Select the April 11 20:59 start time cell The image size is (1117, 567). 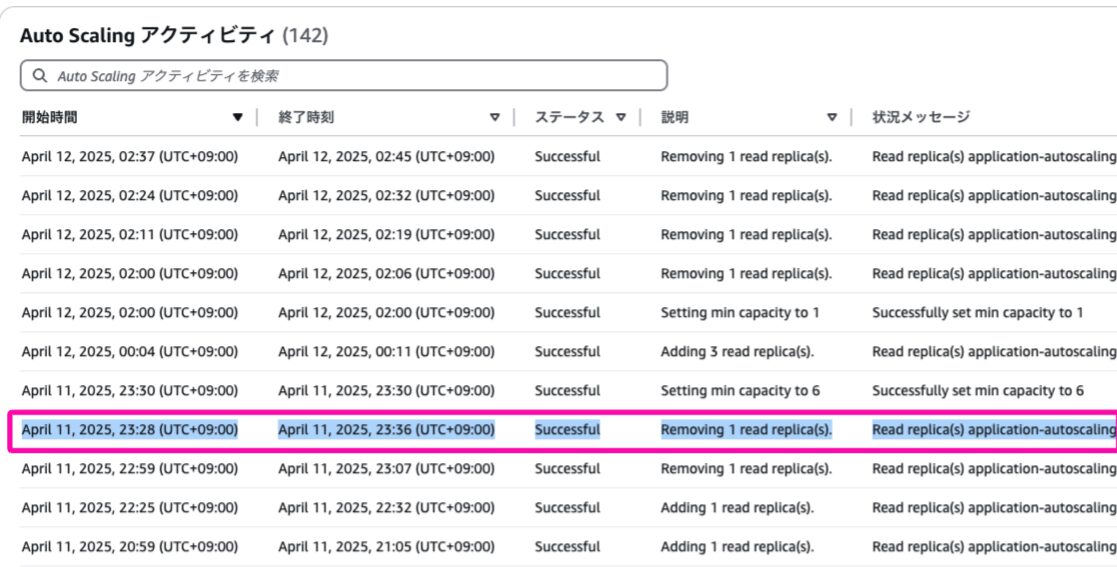pyautogui.click(x=130, y=547)
